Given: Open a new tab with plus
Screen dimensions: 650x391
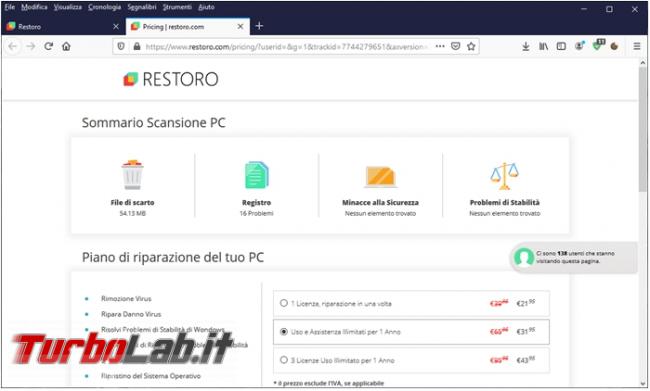Looking at the screenshot, I should point(259,26).
